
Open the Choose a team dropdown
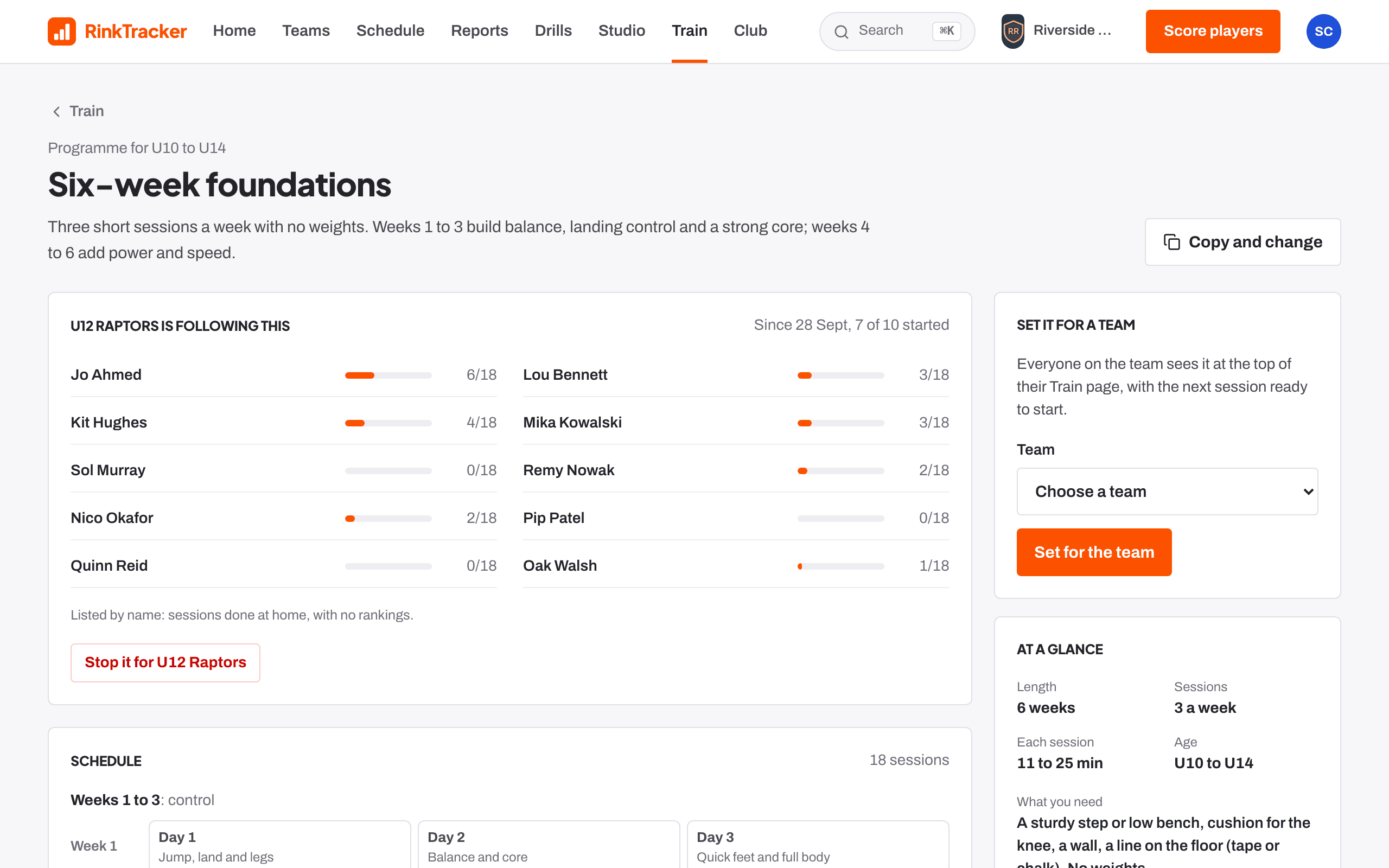coord(1167,492)
